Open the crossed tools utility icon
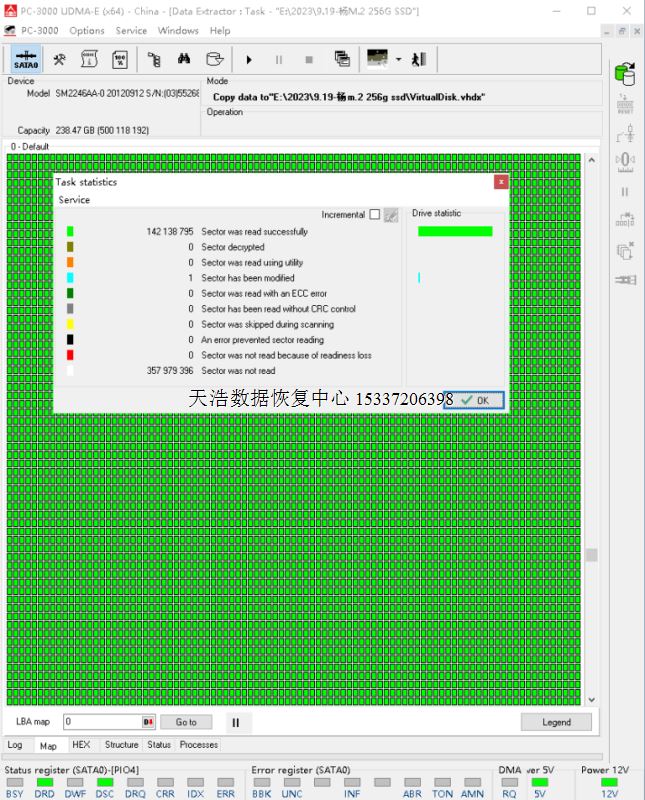The image size is (645, 800). (60, 59)
